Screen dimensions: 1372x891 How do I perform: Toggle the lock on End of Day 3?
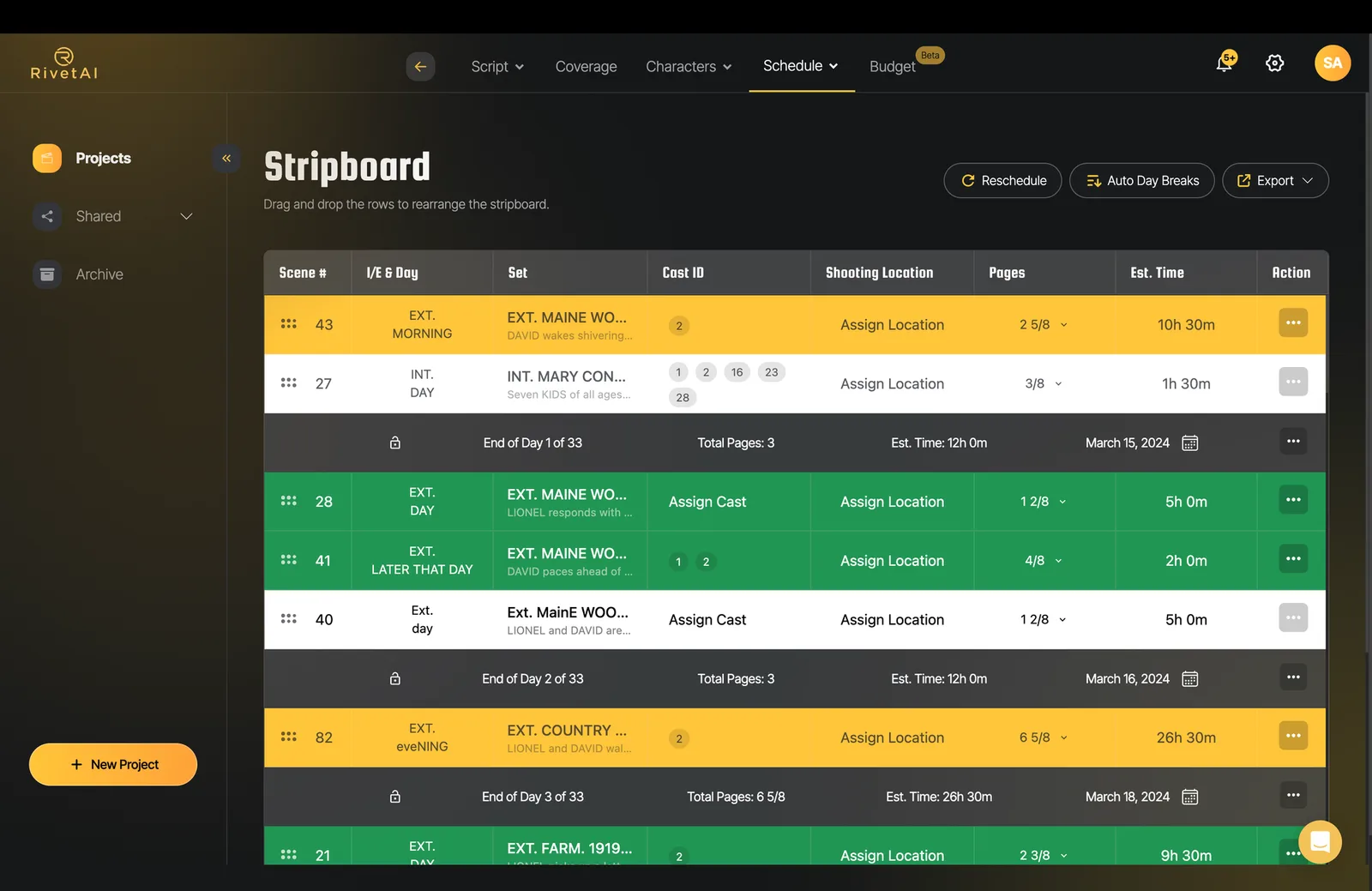coord(395,797)
